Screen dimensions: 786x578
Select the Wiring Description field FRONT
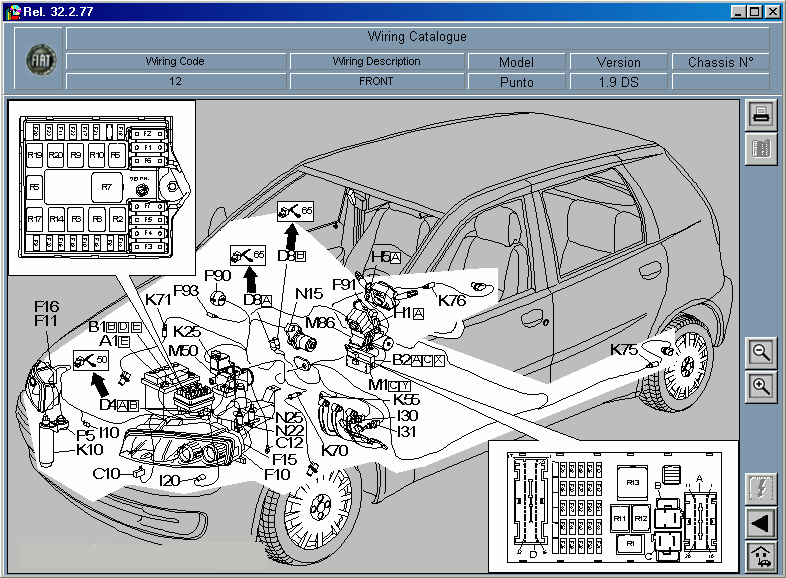tap(376, 81)
